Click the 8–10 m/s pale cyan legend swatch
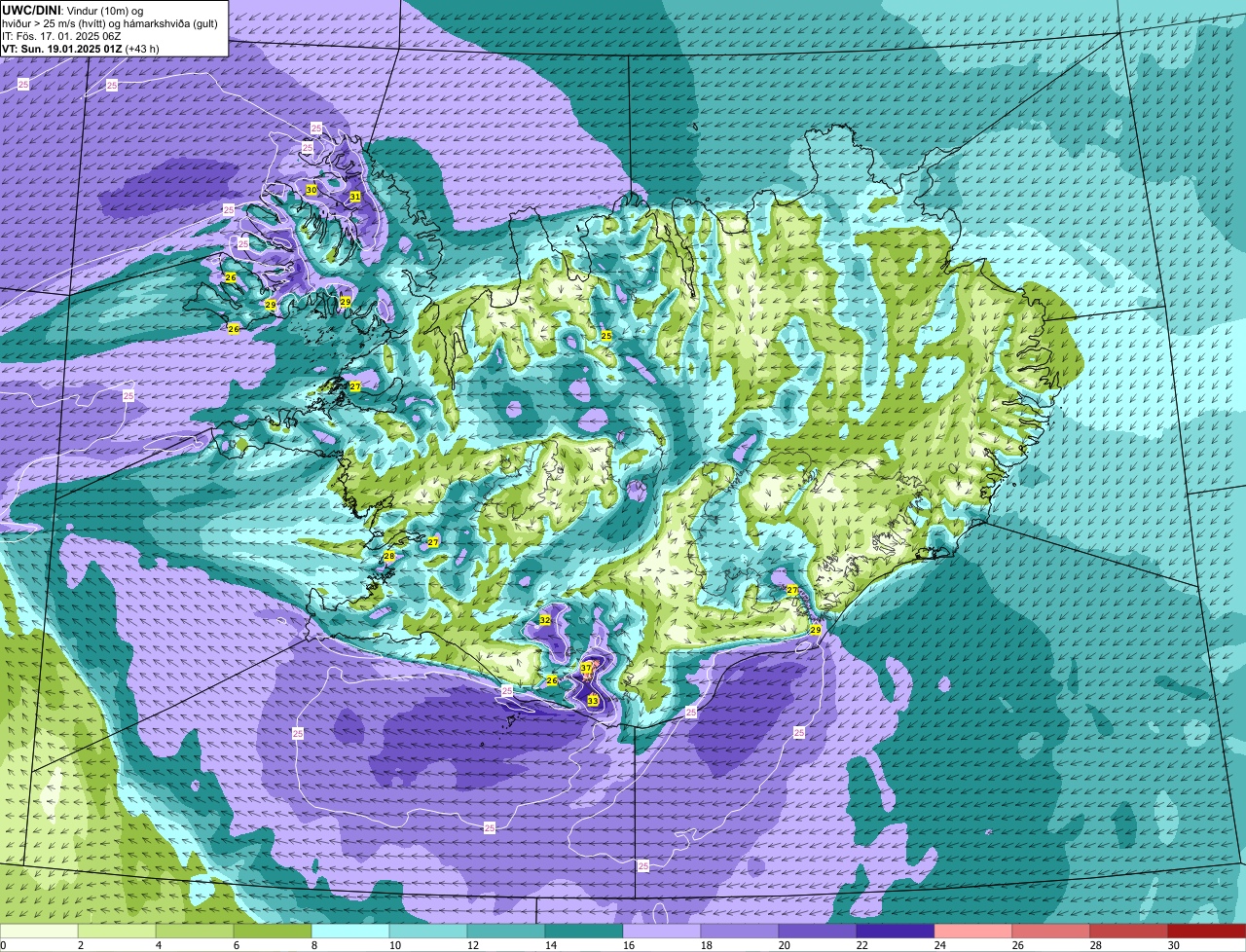Viewport: 1246px width, 952px height. pyautogui.click(x=350, y=931)
